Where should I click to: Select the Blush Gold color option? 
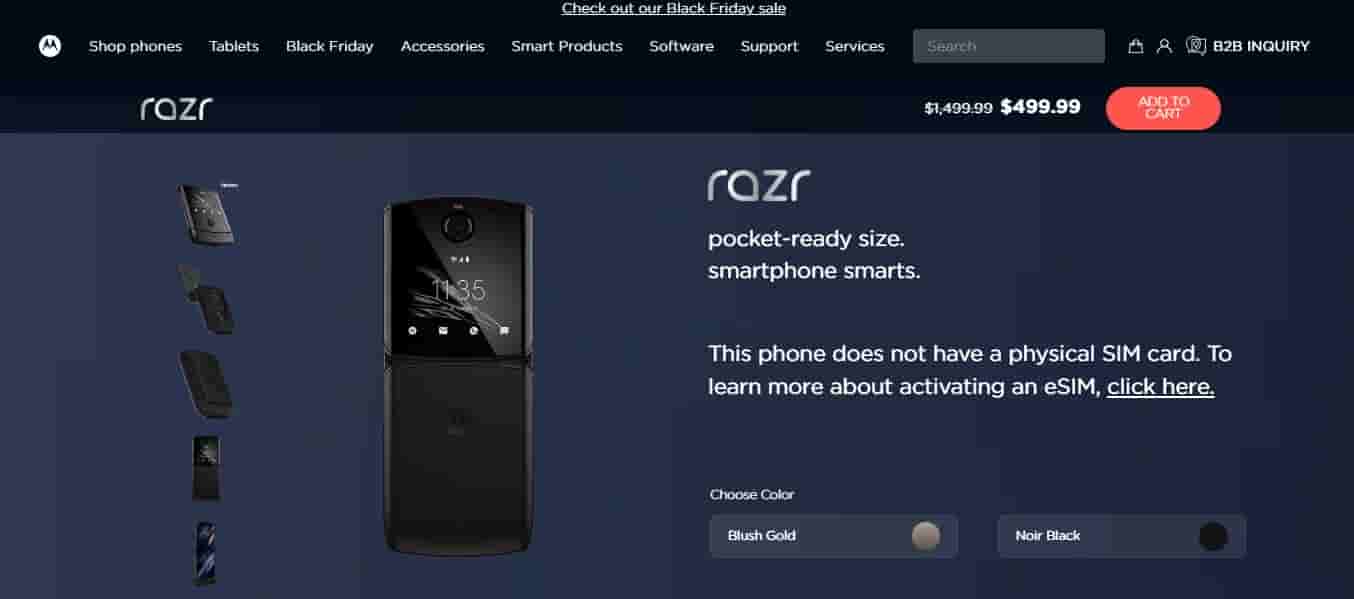click(834, 536)
